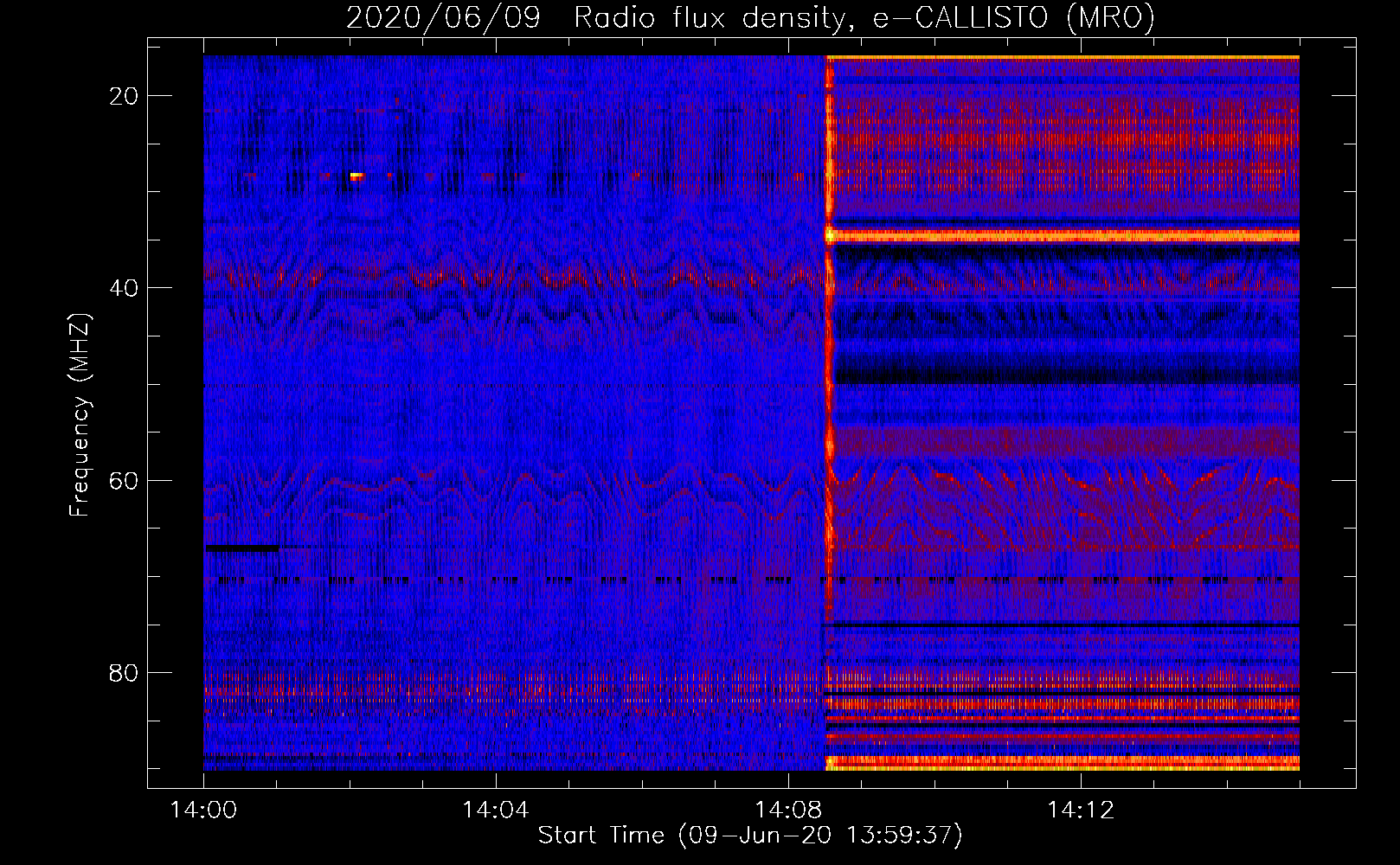Click the 40 MHz frequency tick label
The height and width of the screenshot is (865, 1400).
tap(125, 288)
